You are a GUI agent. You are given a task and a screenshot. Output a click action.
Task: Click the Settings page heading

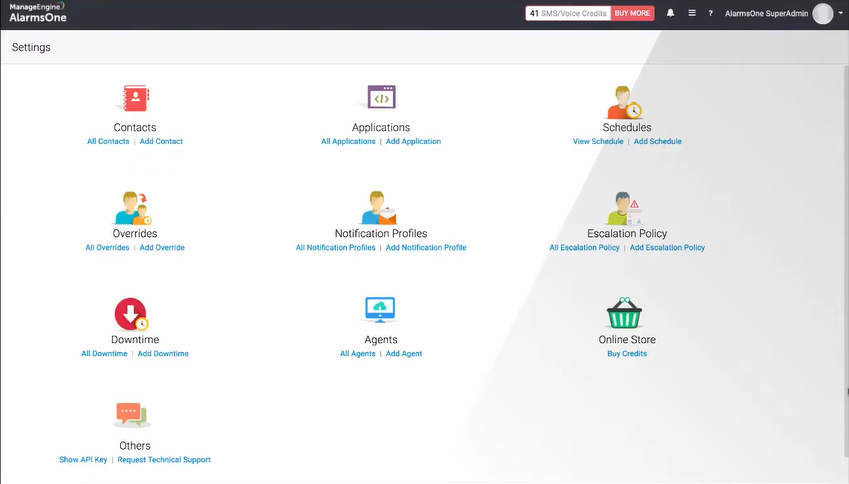[31, 47]
